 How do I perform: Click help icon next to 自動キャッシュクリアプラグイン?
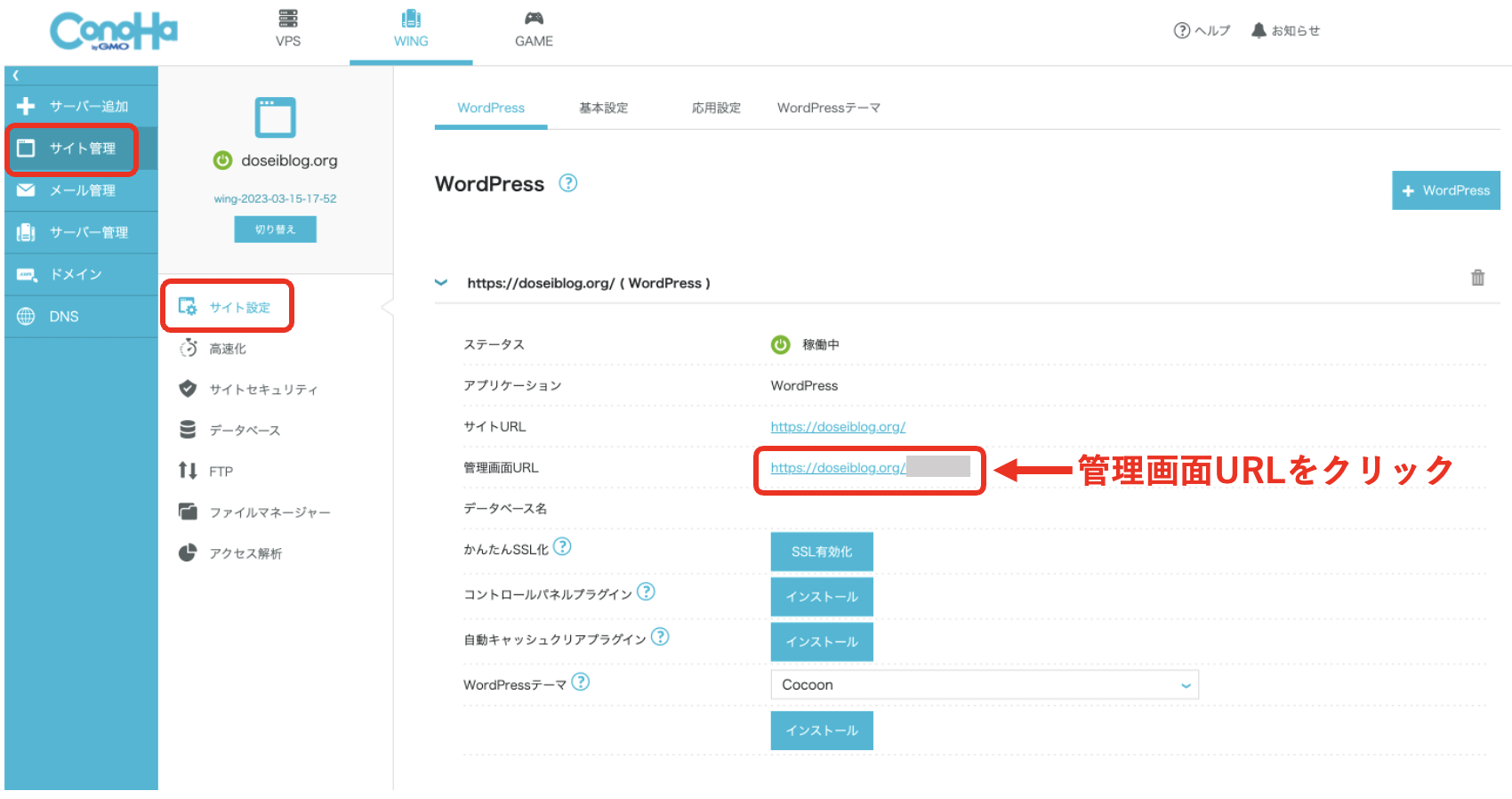pyautogui.click(x=660, y=637)
